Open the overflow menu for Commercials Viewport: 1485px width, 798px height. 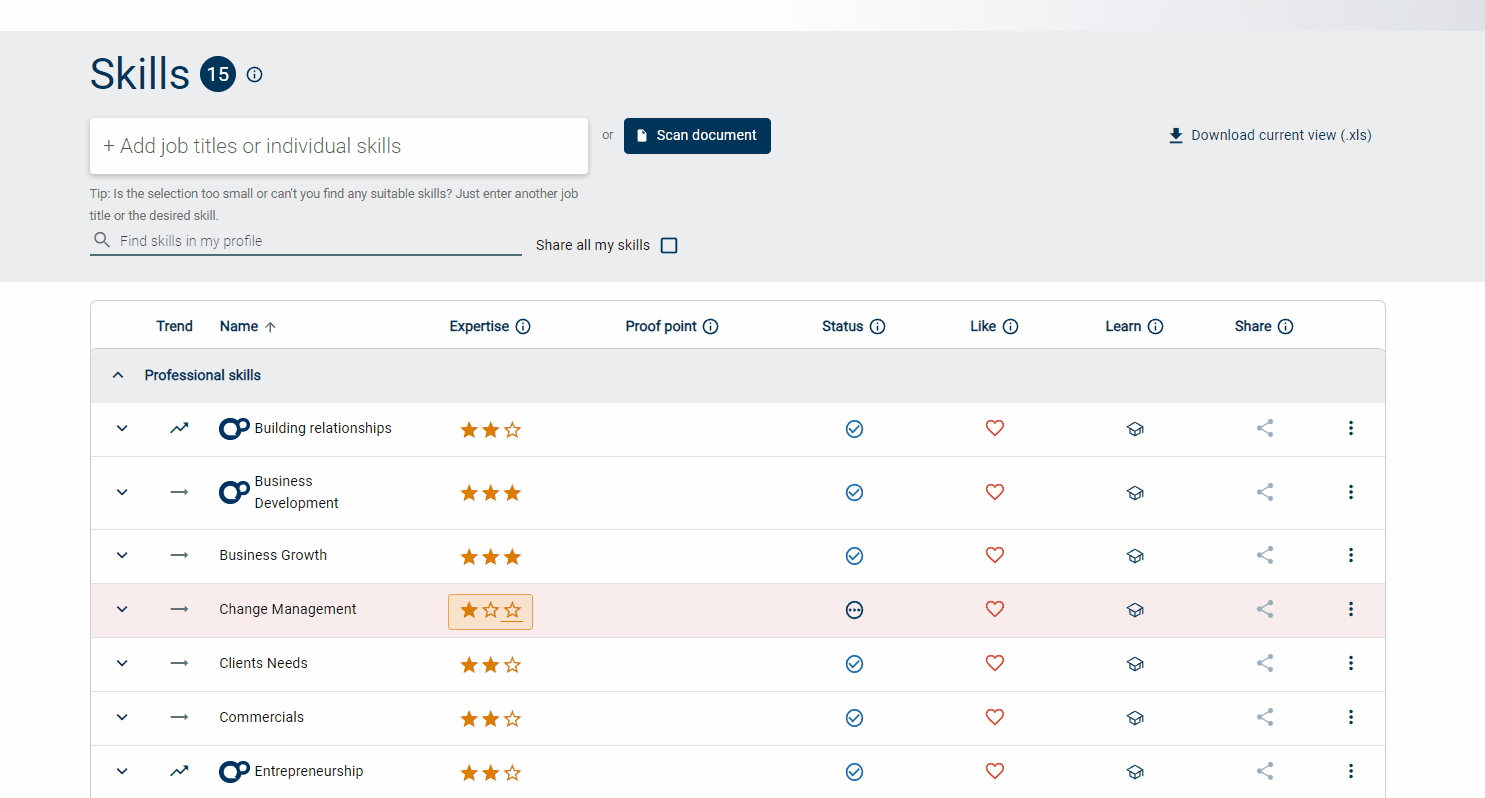click(x=1351, y=717)
